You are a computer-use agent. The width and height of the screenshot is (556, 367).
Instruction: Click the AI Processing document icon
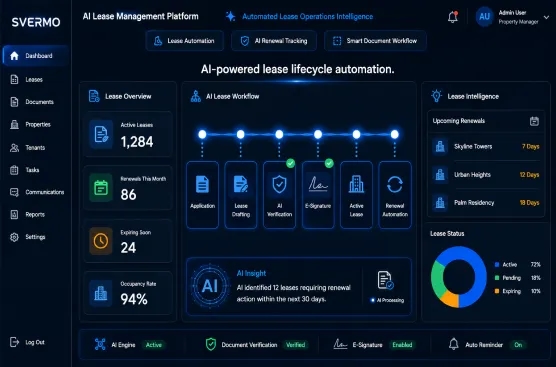(385, 280)
